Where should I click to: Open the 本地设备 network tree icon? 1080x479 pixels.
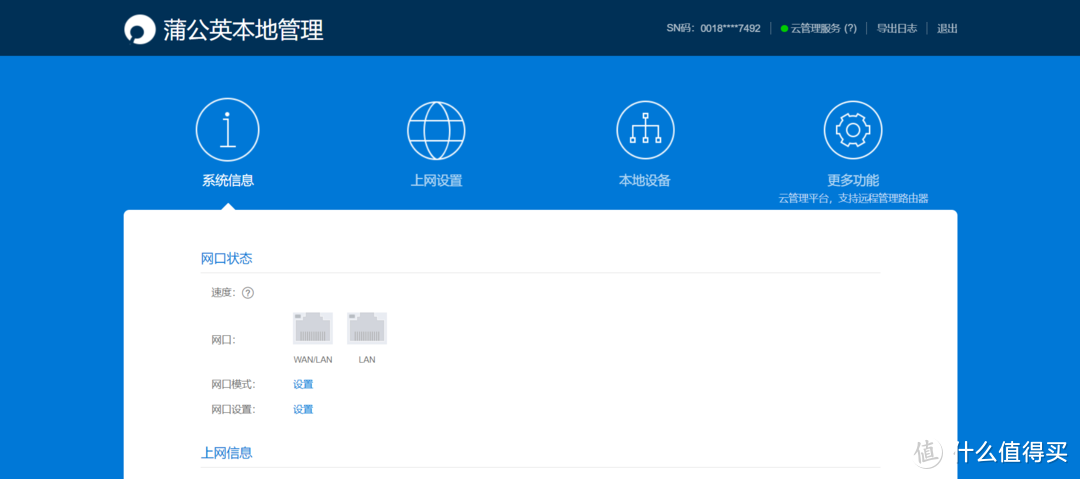coord(645,130)
